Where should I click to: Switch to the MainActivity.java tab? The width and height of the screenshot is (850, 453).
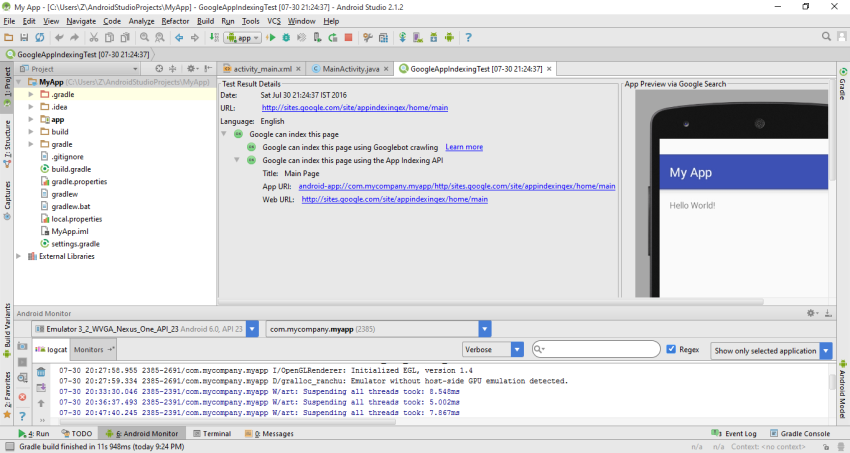[350, 69]
